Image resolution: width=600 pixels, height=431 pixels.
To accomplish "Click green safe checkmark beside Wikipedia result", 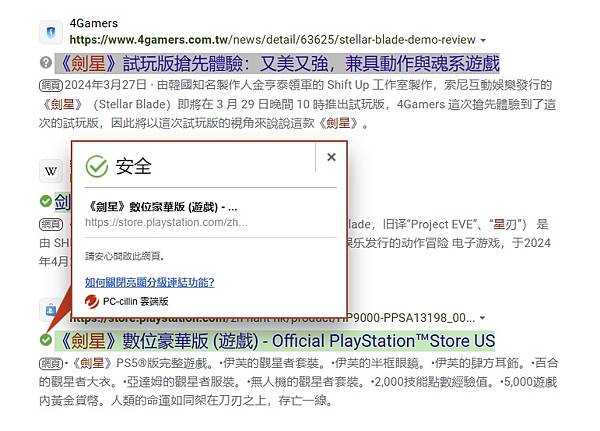I will [x=46, y=201].
